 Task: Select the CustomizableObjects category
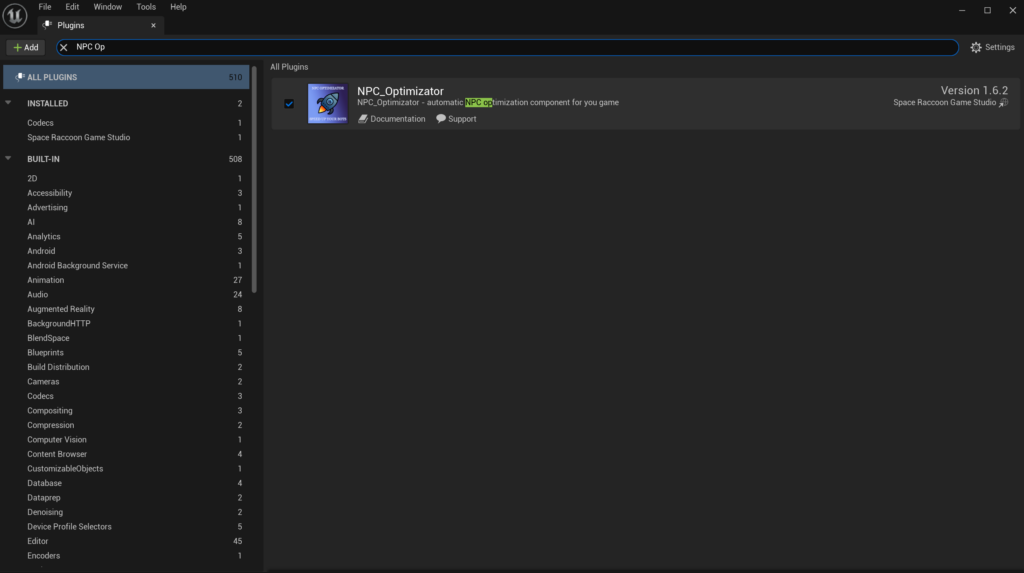click(x=126, y=468)
